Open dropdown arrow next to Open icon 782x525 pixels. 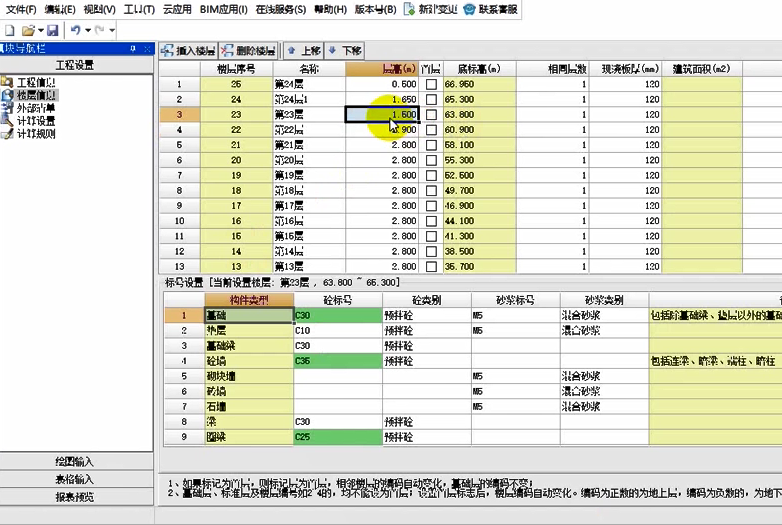coord(40,31)
